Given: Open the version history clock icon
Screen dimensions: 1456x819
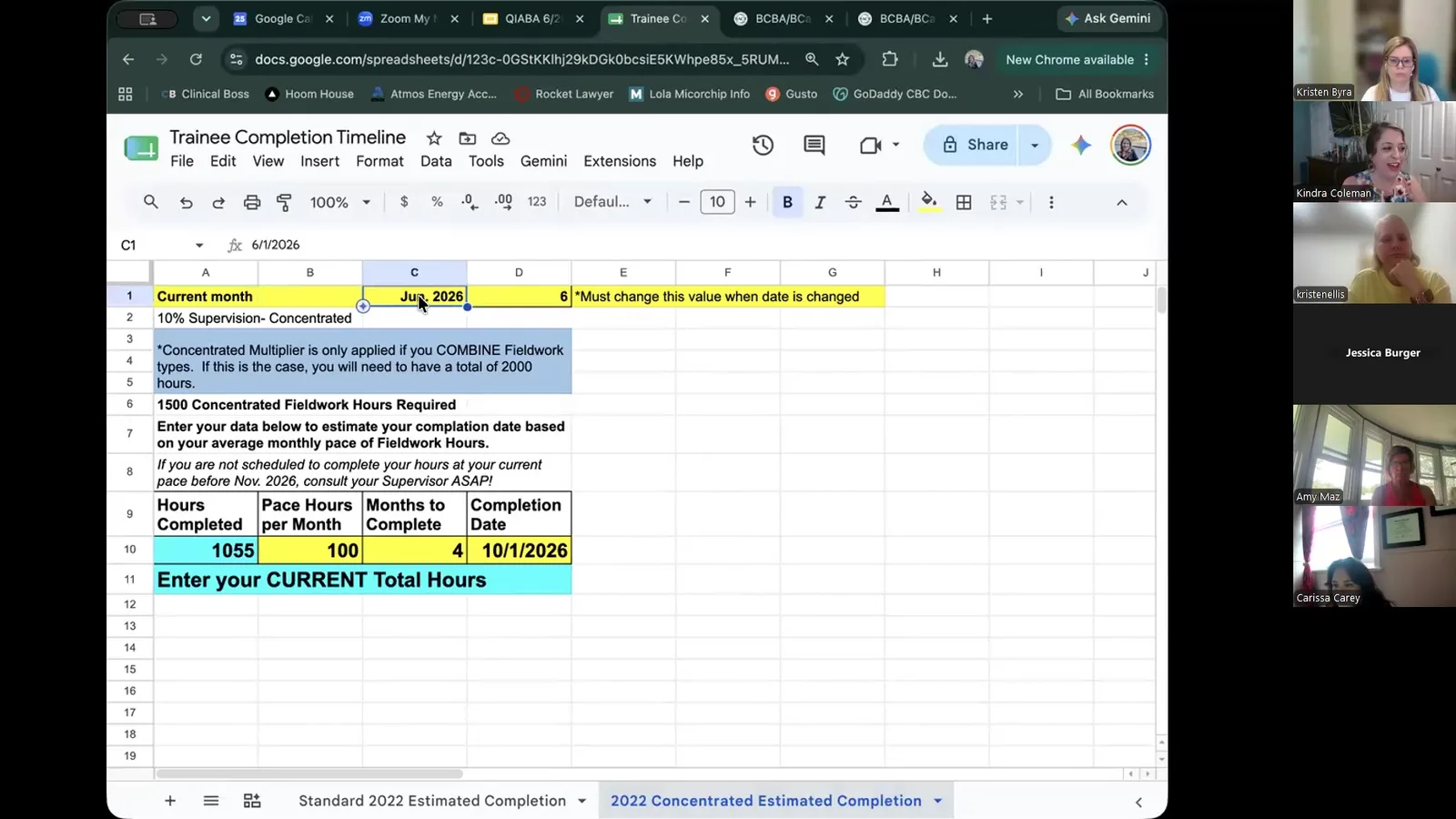Looking at the screenshot, I should pyautogui.click(x=763, y=145).
